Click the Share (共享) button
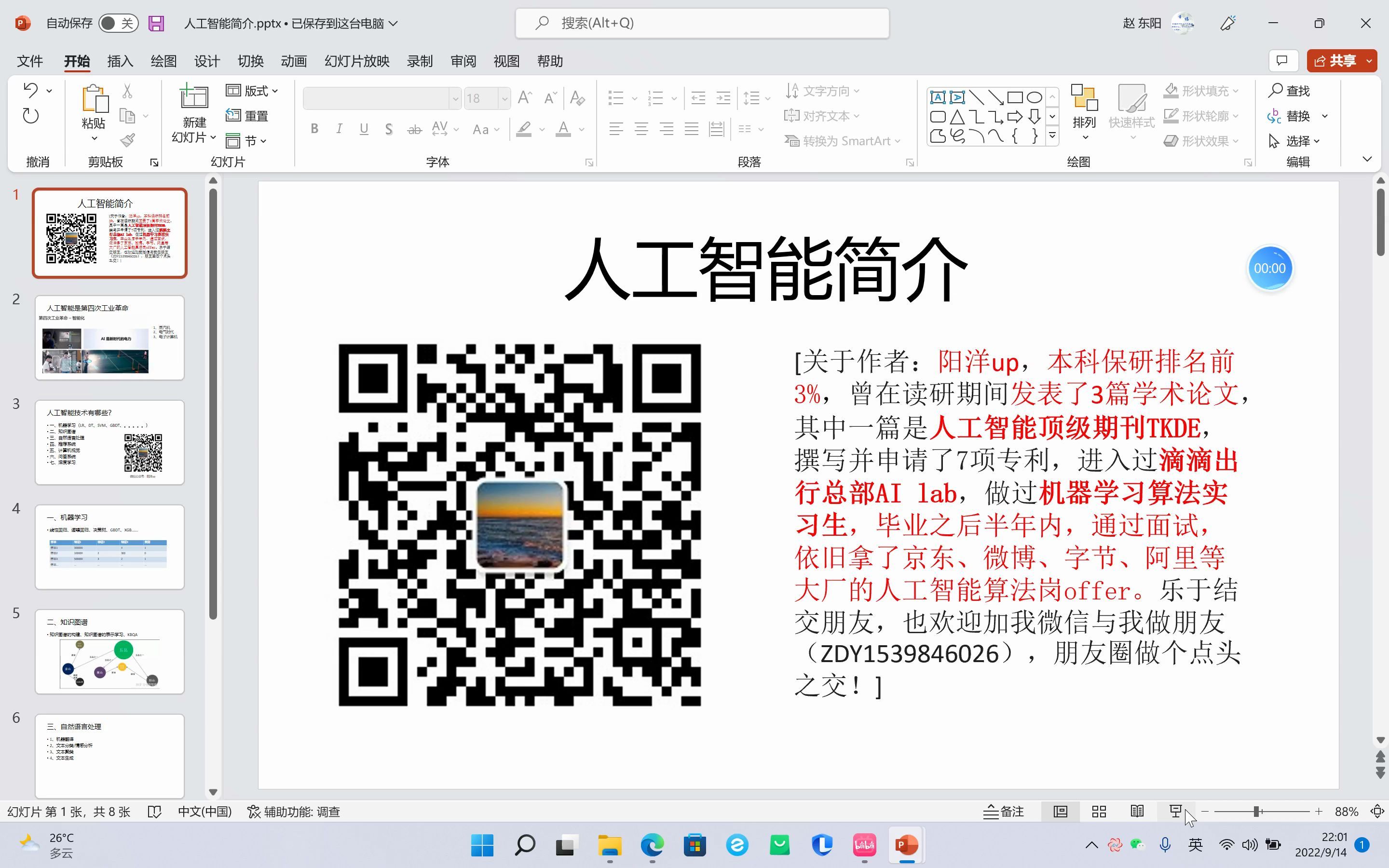This screenshot has height=868, width=1389. tap(1335, 60)
